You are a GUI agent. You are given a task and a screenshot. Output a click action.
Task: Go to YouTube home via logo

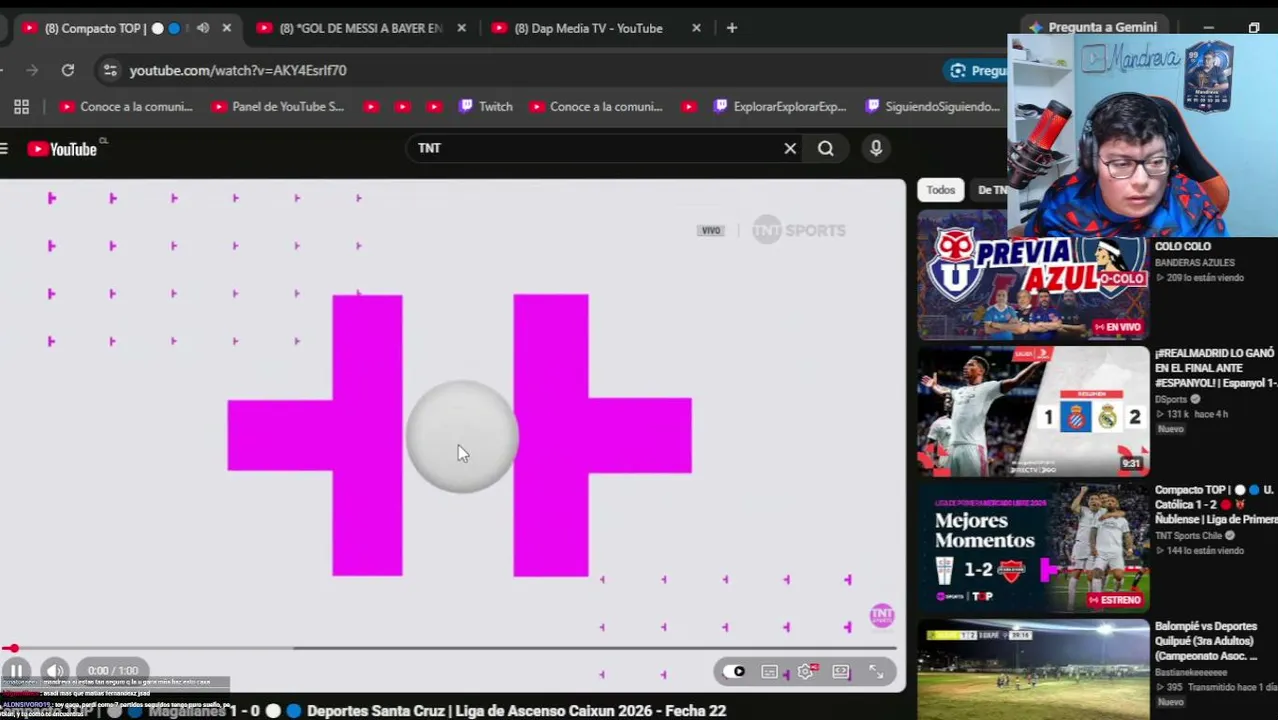coord(62,149)
